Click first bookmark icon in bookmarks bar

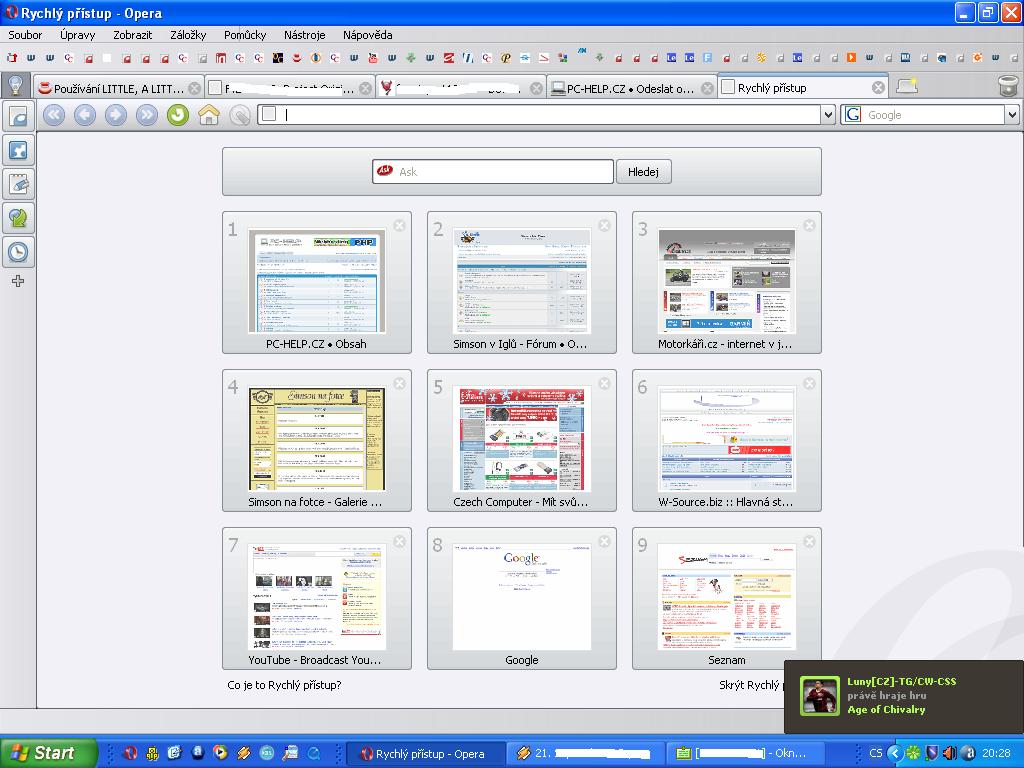12,58
